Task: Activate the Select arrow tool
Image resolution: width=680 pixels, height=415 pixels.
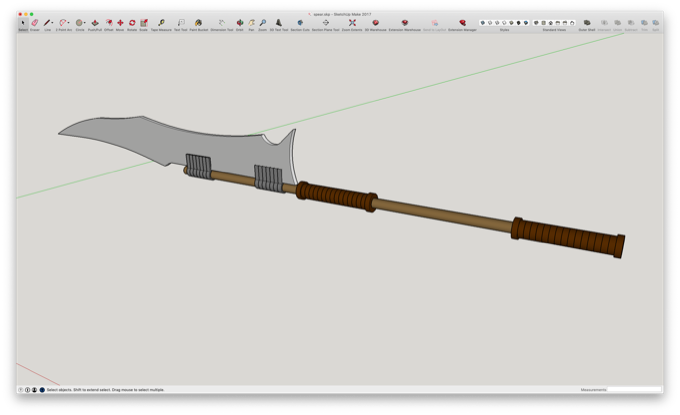Action: click(x=23, y=23)
